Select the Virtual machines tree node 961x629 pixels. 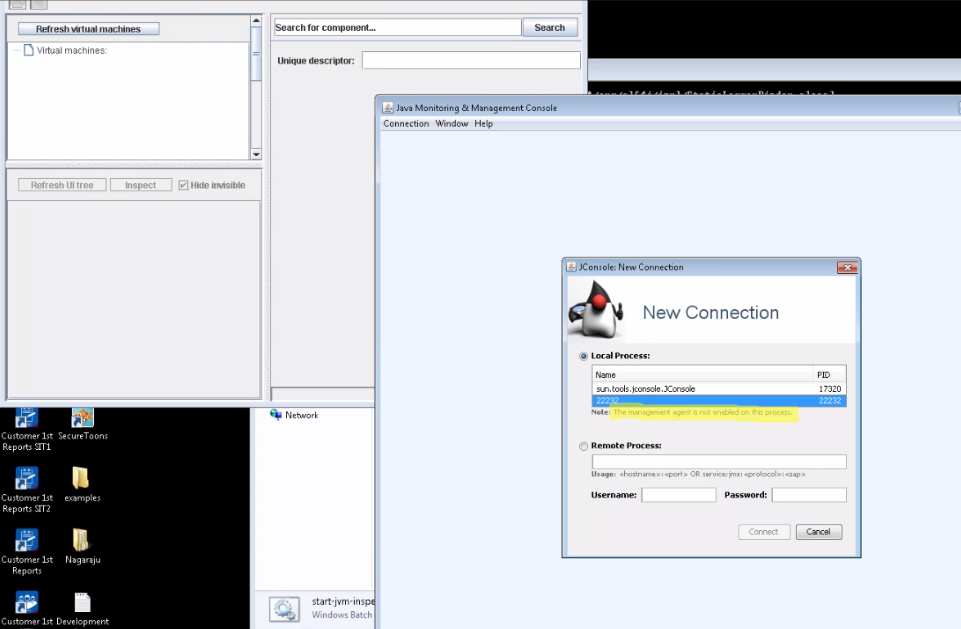[x=71, y=50]
